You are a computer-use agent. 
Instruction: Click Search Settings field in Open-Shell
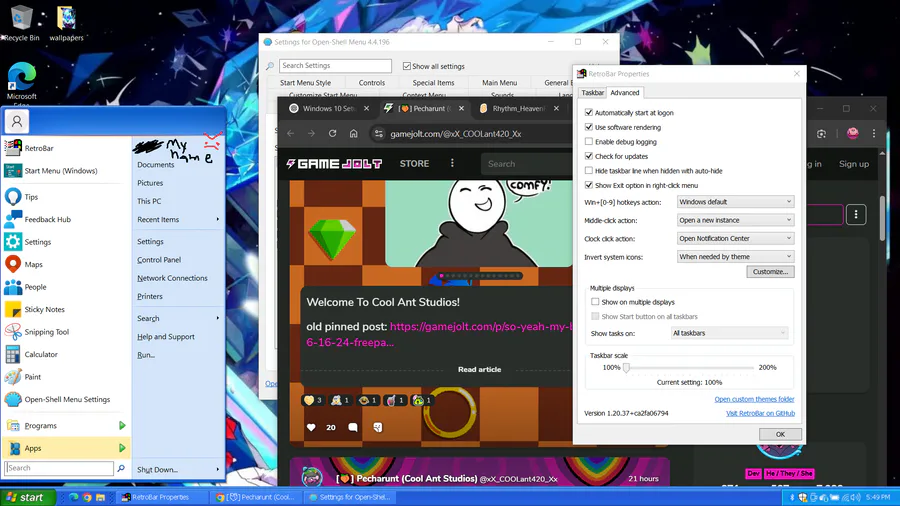335,65
